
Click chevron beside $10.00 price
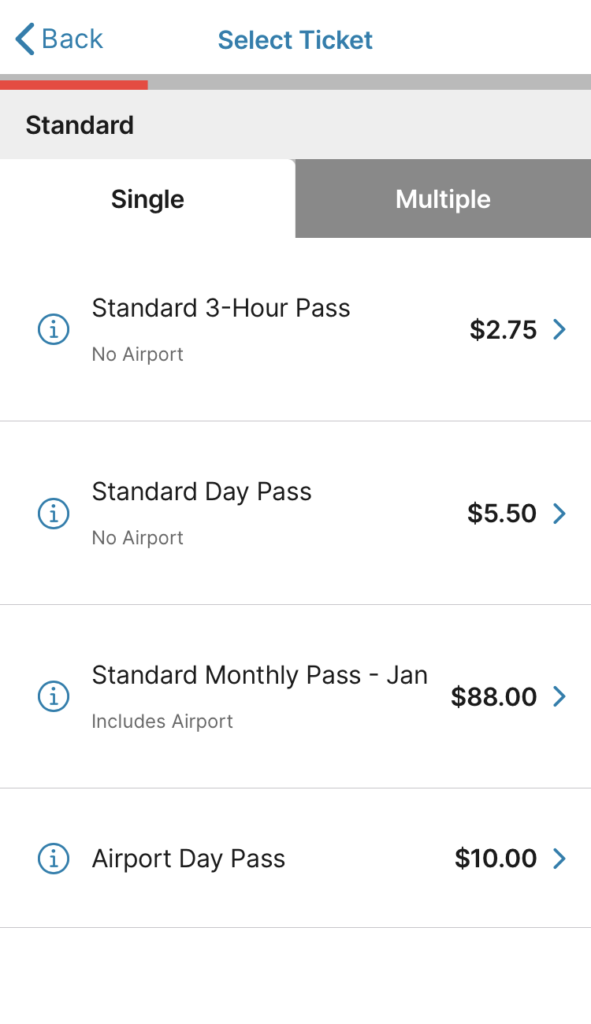559,858
